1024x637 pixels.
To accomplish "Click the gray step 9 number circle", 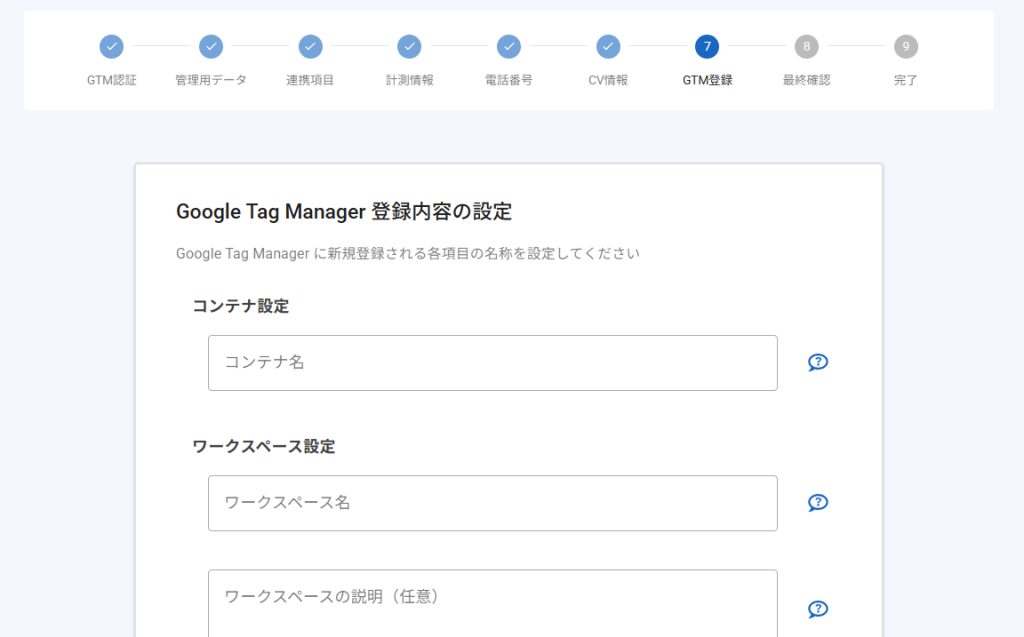I will [905, 46].
